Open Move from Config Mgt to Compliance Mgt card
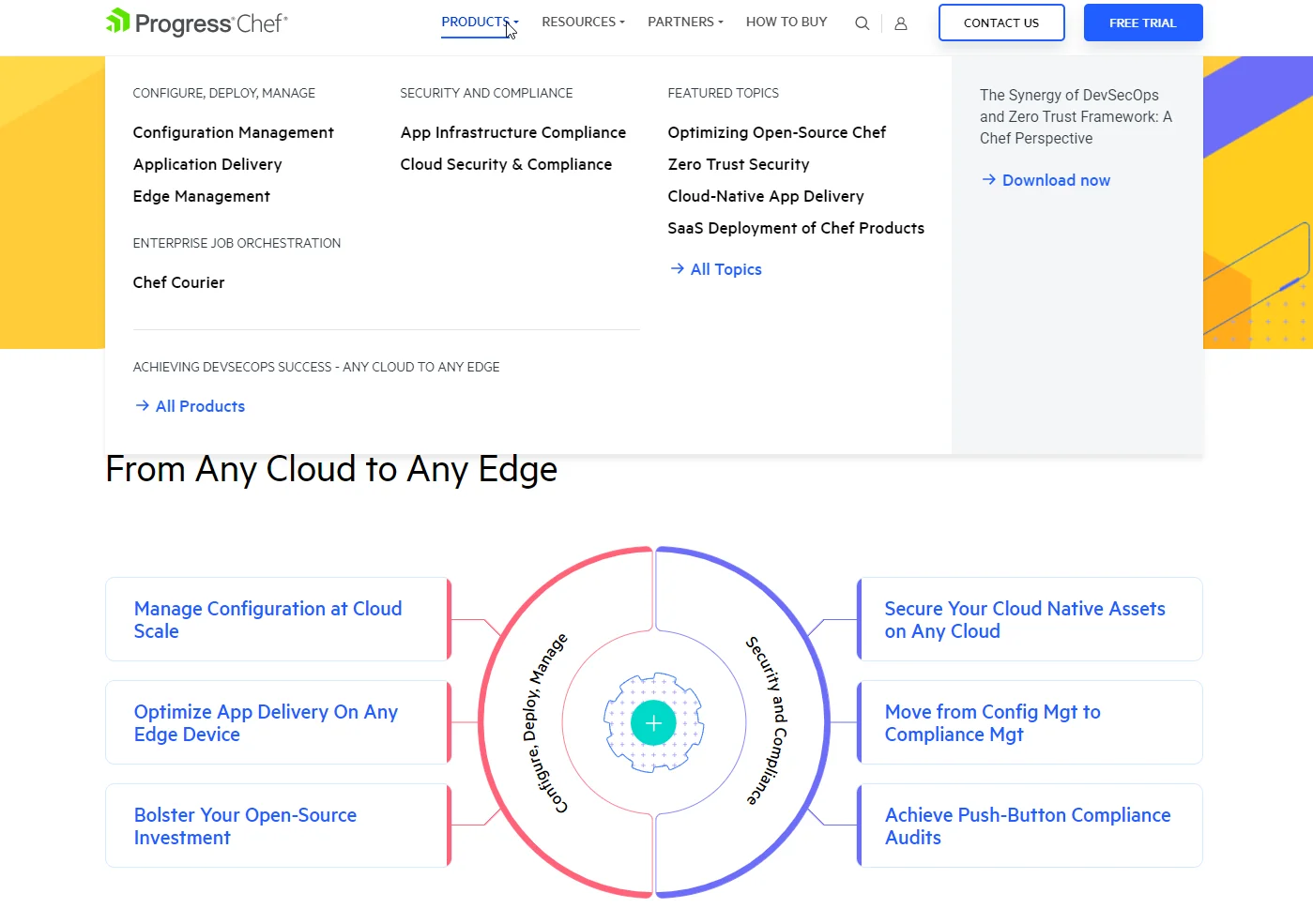The height and width of the screenshot is (924, 1313). (x=1030, y=722)
